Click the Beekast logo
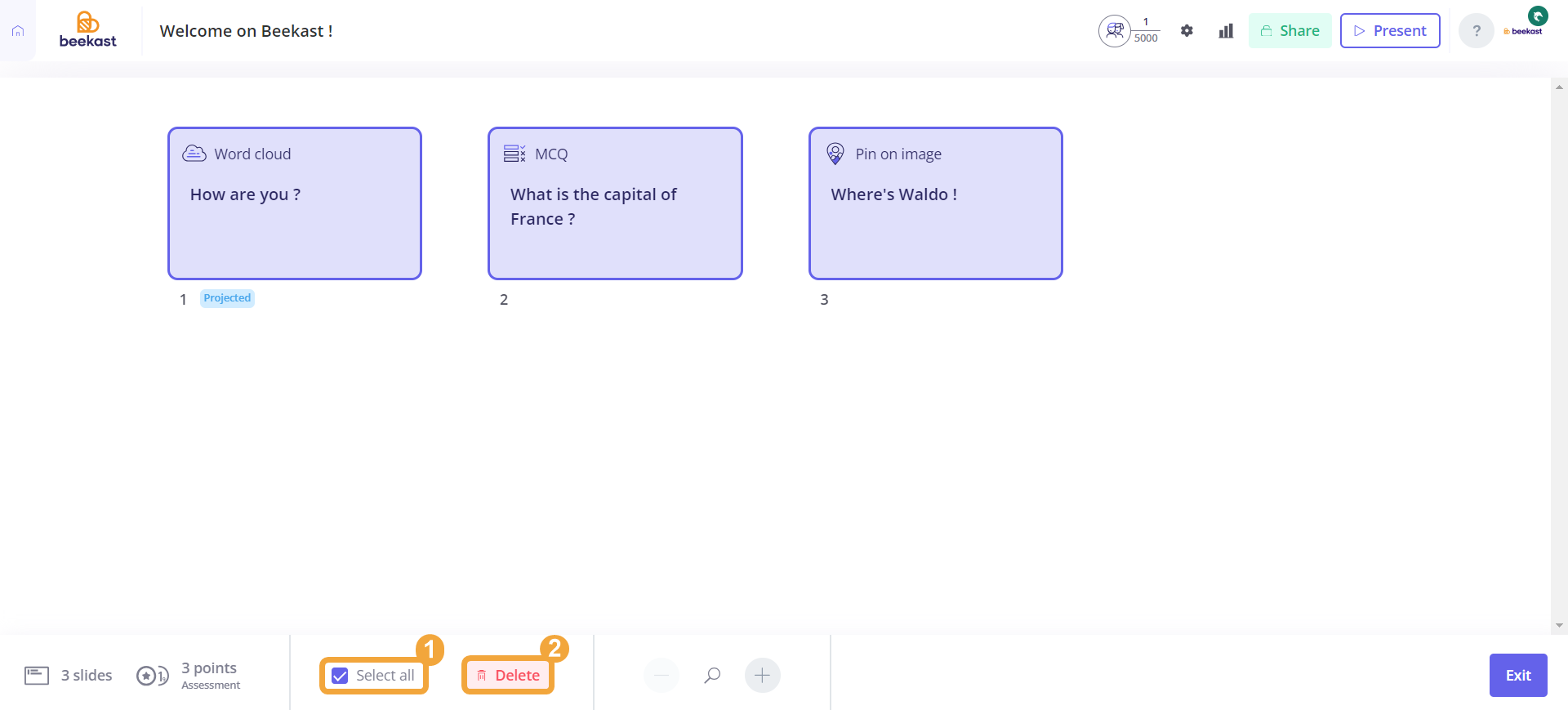The height and width of the screenshot is (710, 1568). pos(87,30)
